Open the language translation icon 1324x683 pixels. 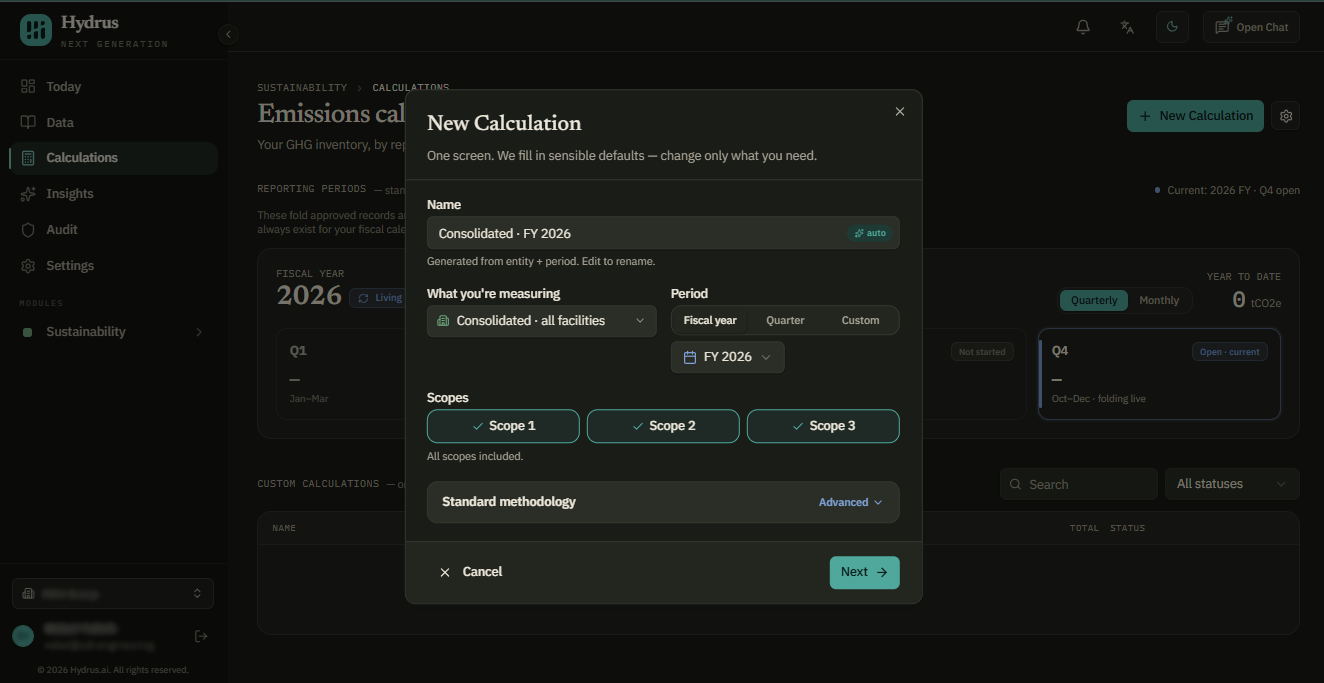pos(1127,27)
